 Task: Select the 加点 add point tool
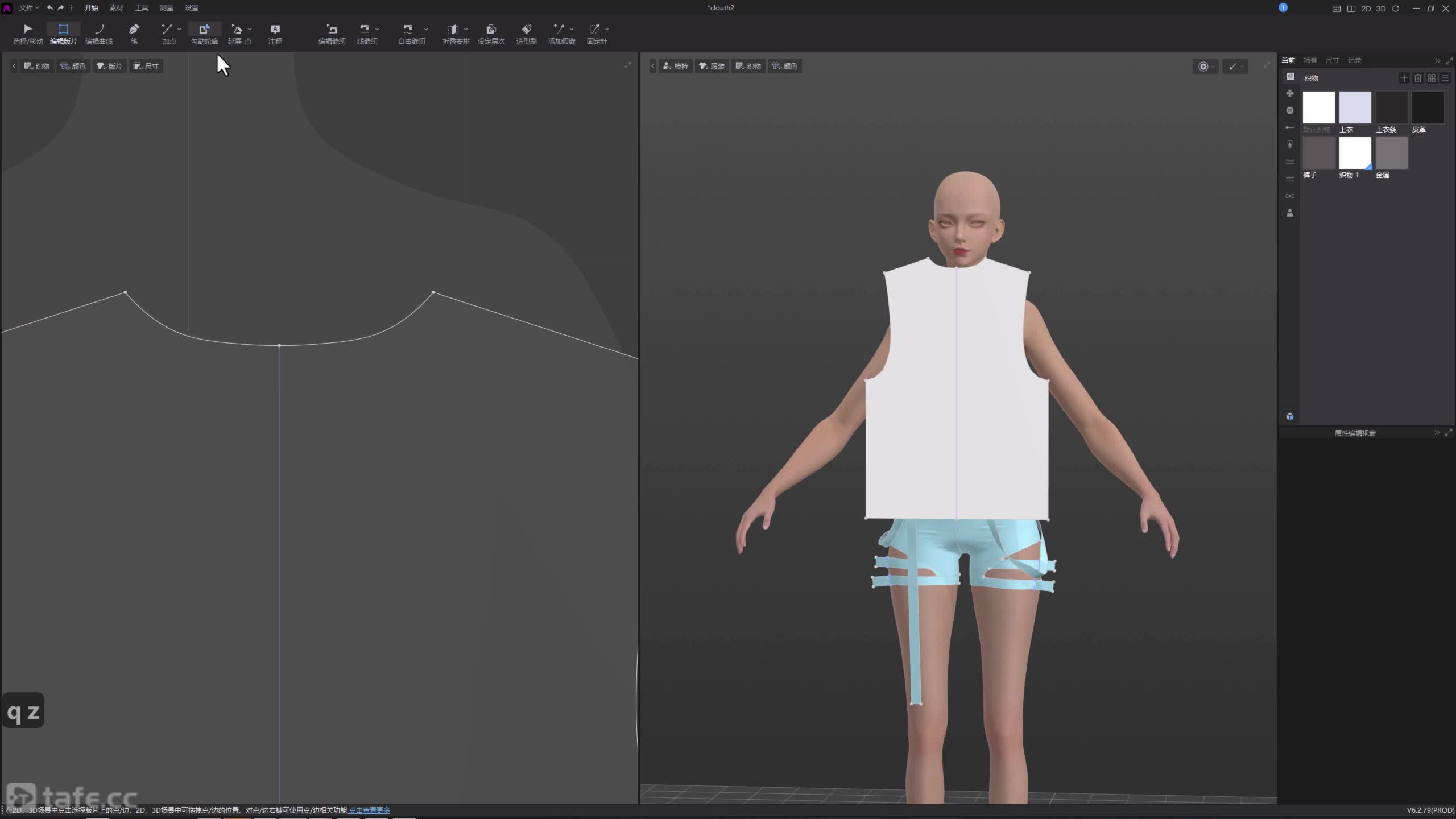168,34
